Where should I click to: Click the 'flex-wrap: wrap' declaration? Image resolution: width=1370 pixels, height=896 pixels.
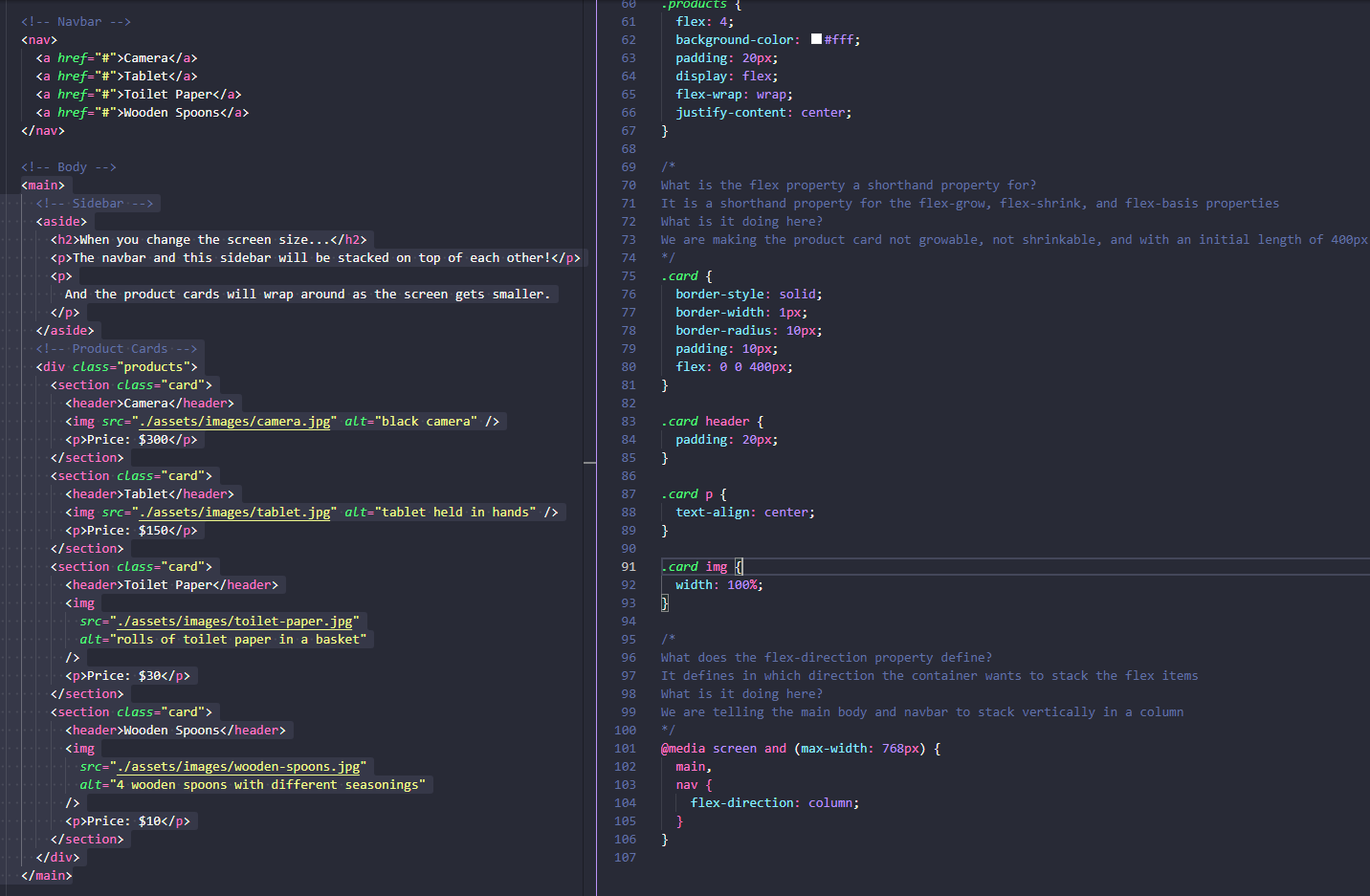(x=734, y=94)
